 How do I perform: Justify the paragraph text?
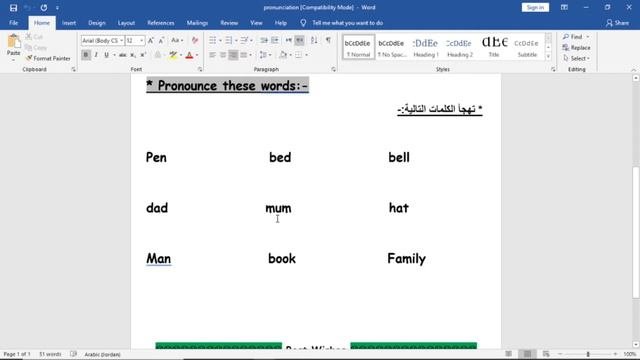pos(244,55)
